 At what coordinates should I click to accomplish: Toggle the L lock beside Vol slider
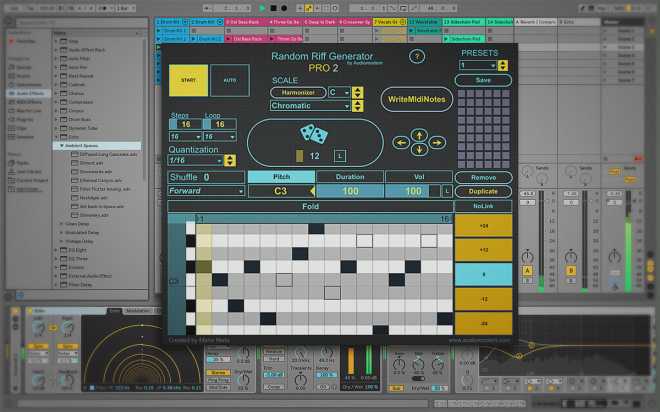click(x=447, y=191)
